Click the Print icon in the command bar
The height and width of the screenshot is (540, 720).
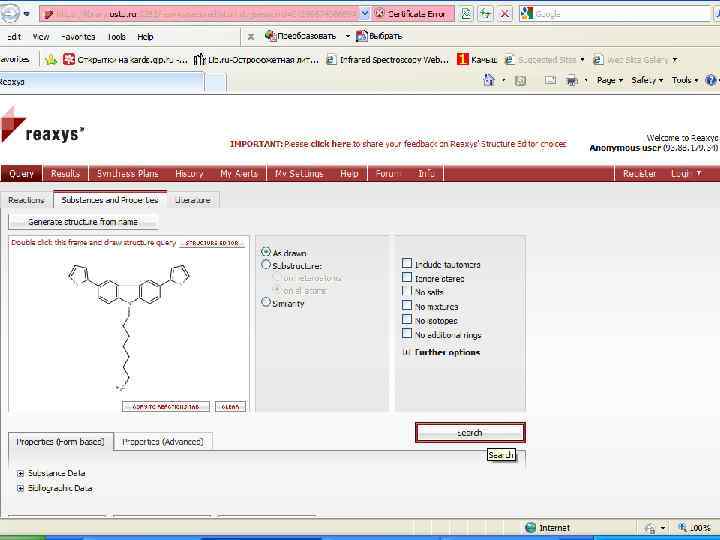click(572, 81)
